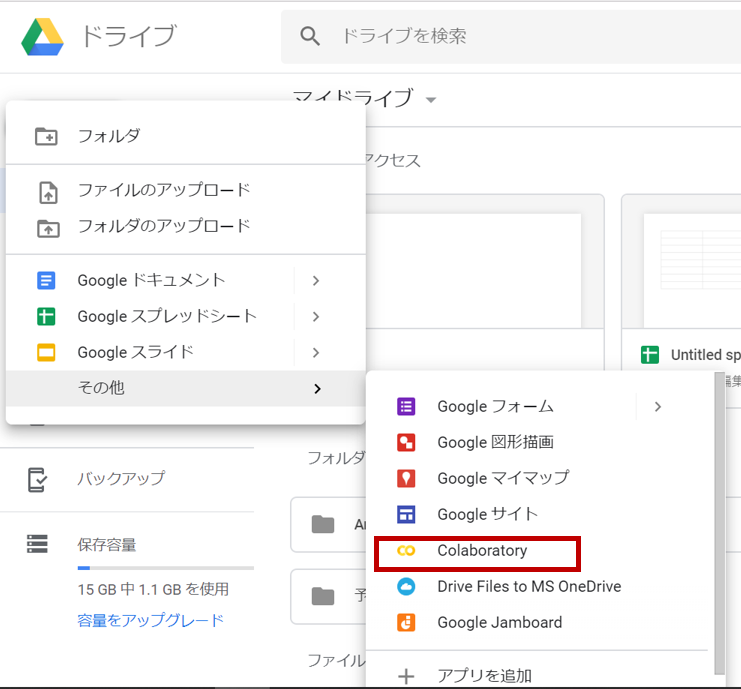The height and width of the screenshot is (689, 741).
Task: Open the その他 menu entry
Action: (186, 388)
